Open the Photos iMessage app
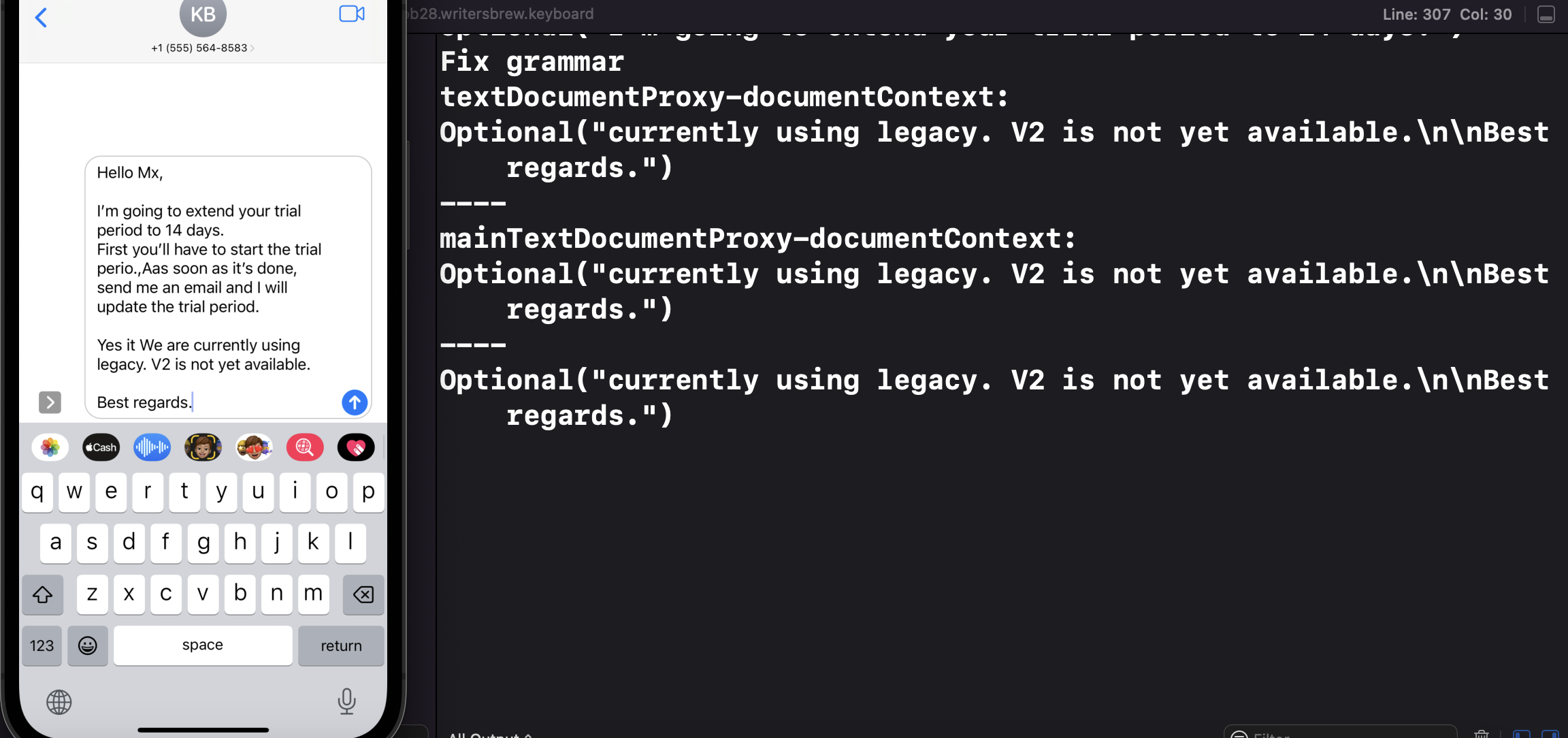Image resolution: width=1568 pixels, height=738 pixels. tap(50, 447)
